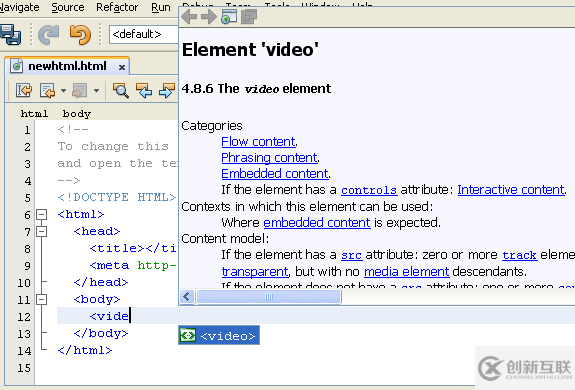Collapse the <body> code fold
This screenshot has height=390, width=575.
(42, 300)
